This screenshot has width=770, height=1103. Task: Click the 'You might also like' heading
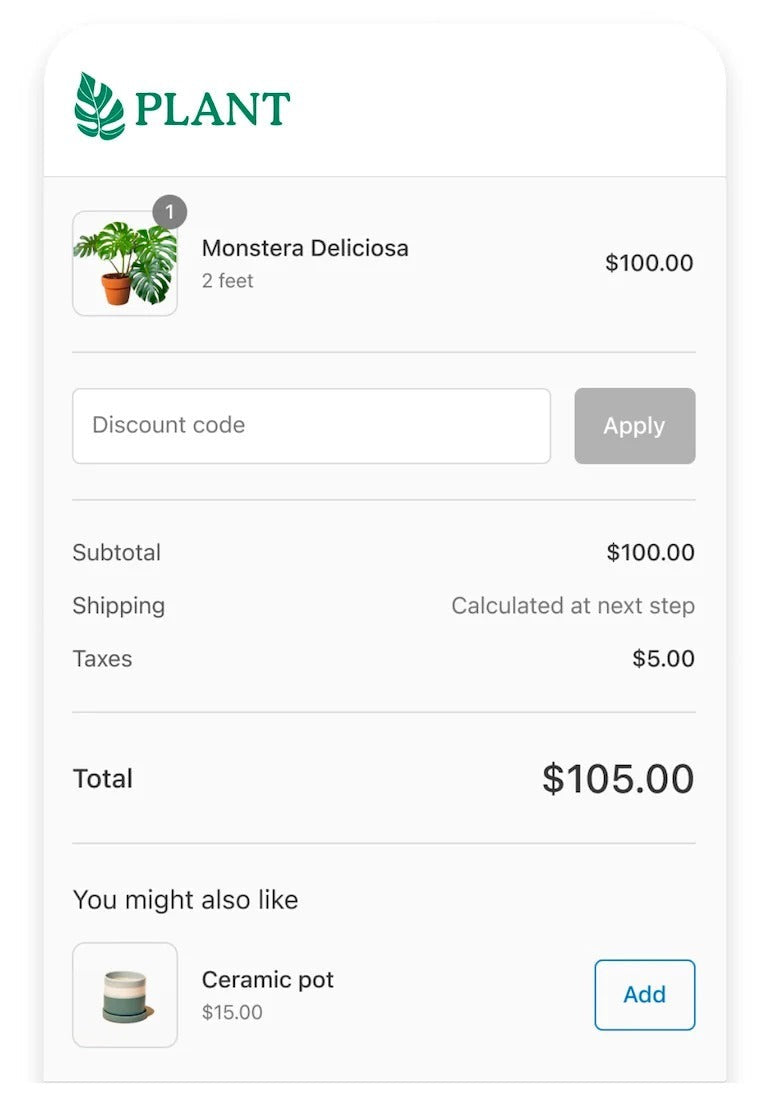(x=185, y=900)
